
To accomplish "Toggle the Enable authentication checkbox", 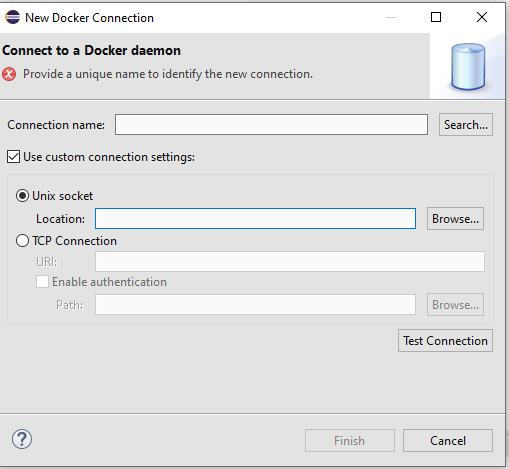I will 42,282.
